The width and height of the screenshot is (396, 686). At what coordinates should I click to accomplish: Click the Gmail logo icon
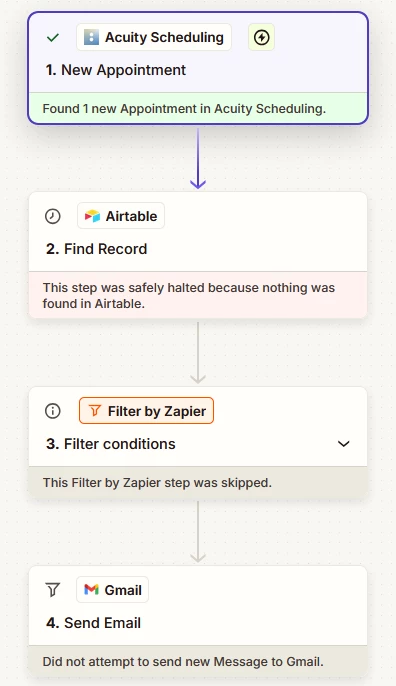click(91, 590)
